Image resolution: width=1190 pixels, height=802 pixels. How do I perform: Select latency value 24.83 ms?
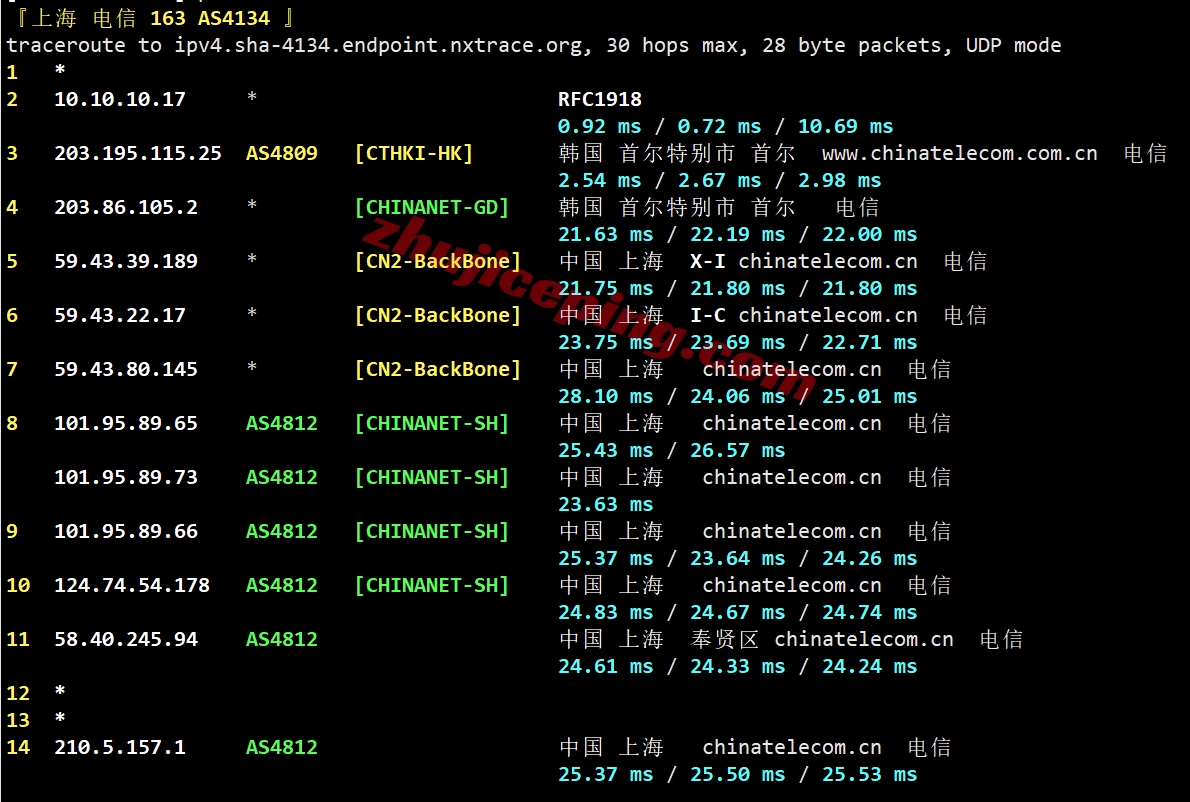click(606, 612)
